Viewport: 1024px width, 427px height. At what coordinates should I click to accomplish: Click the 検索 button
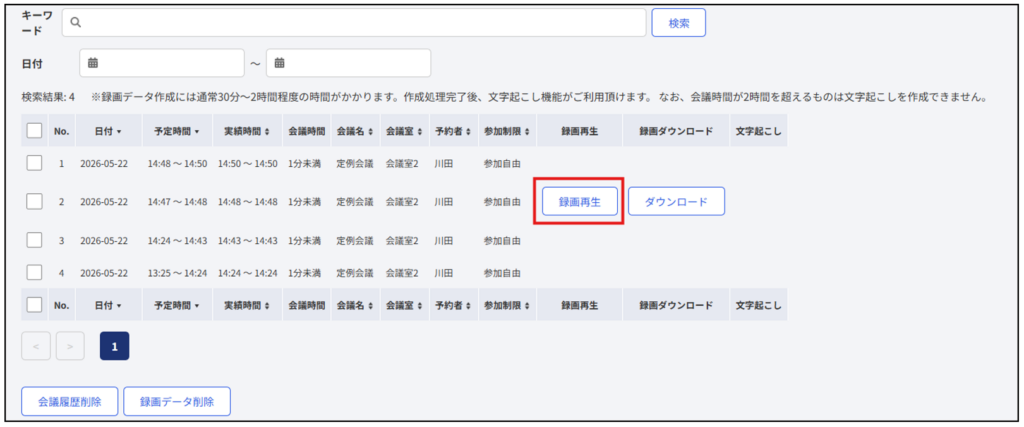click(x=679, y=23)
